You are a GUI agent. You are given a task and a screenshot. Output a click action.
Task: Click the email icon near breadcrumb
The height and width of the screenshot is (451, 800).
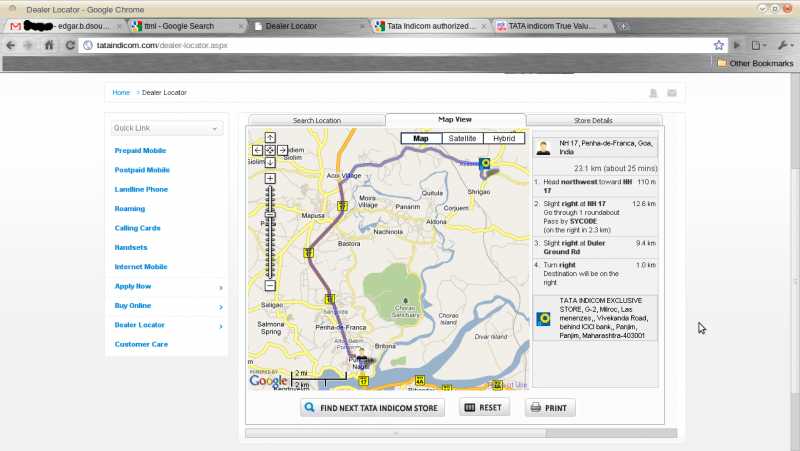coord(672,93)
